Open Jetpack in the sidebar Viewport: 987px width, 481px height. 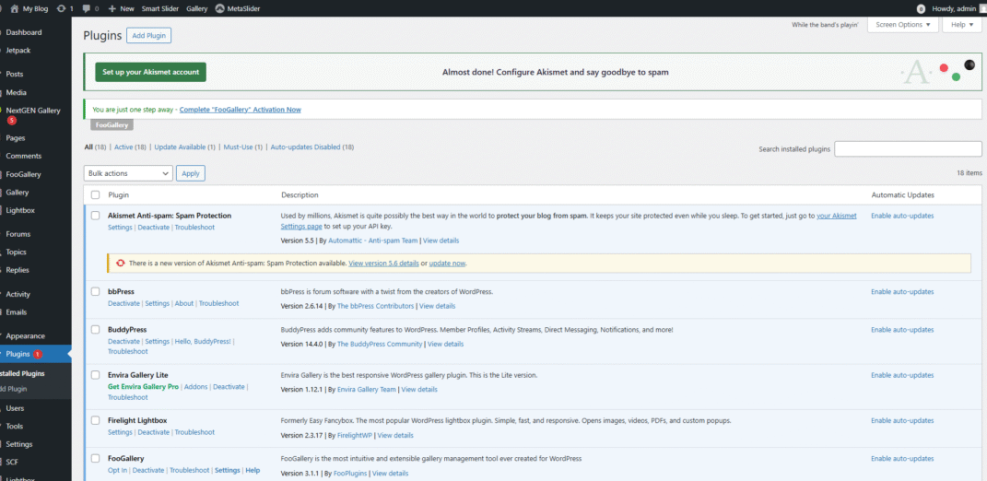point(18,50)
